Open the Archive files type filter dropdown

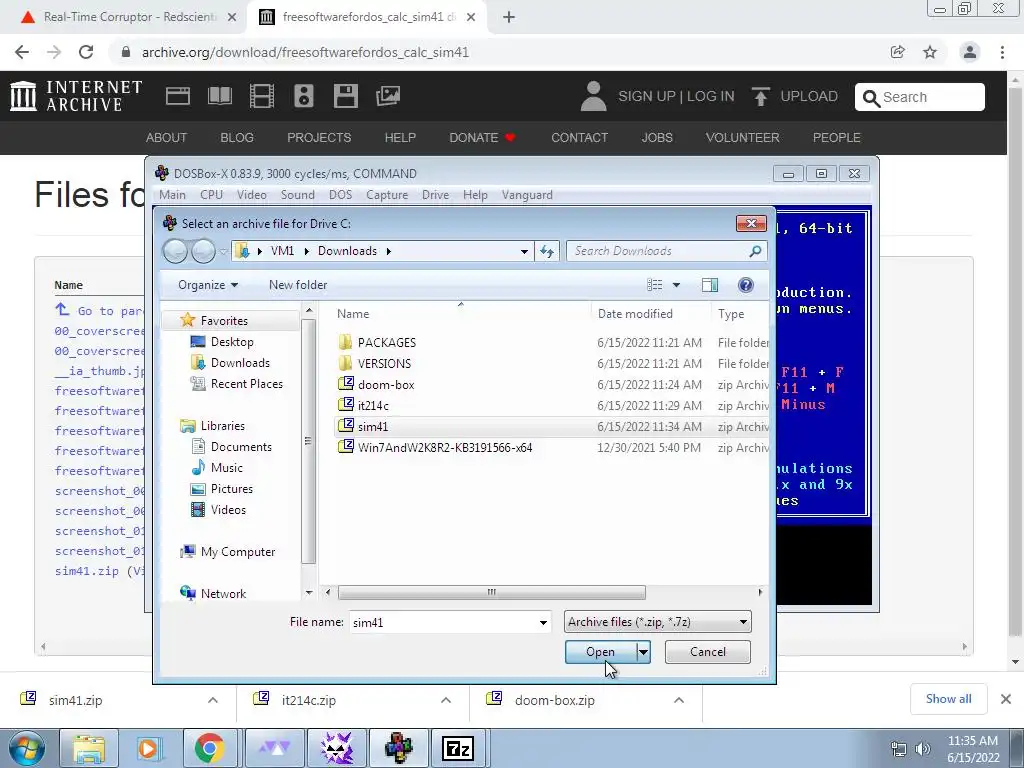658,622
